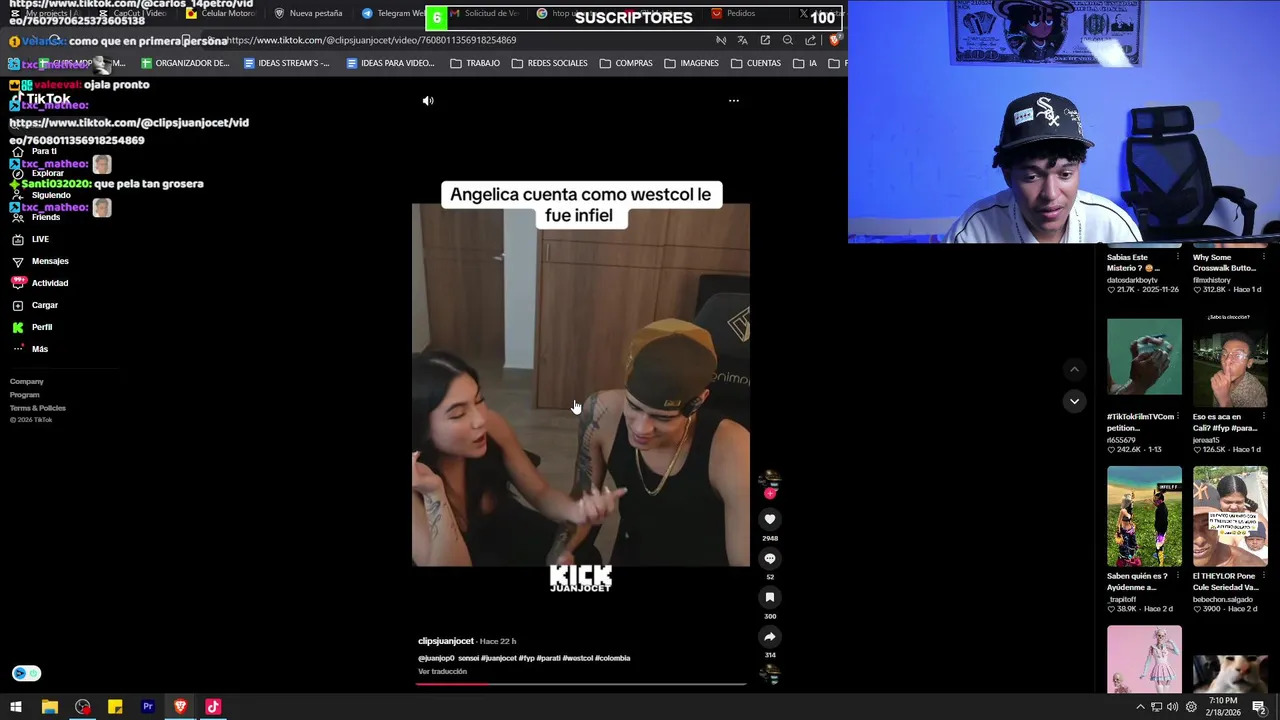
Task: Open TRABAJO bookmarks folder
Action: point(475,63)
